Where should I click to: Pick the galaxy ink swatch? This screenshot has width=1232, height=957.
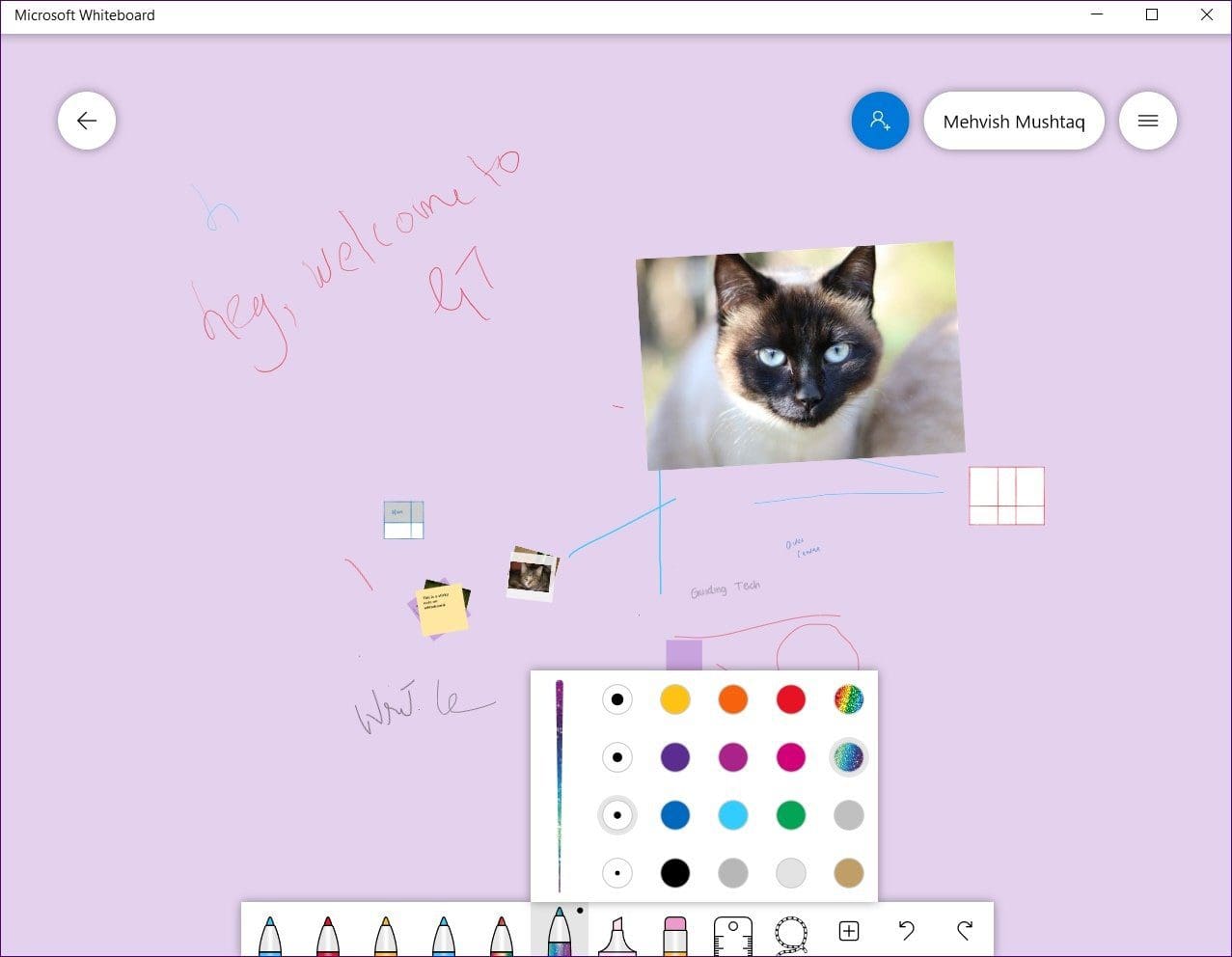[849, 757]
